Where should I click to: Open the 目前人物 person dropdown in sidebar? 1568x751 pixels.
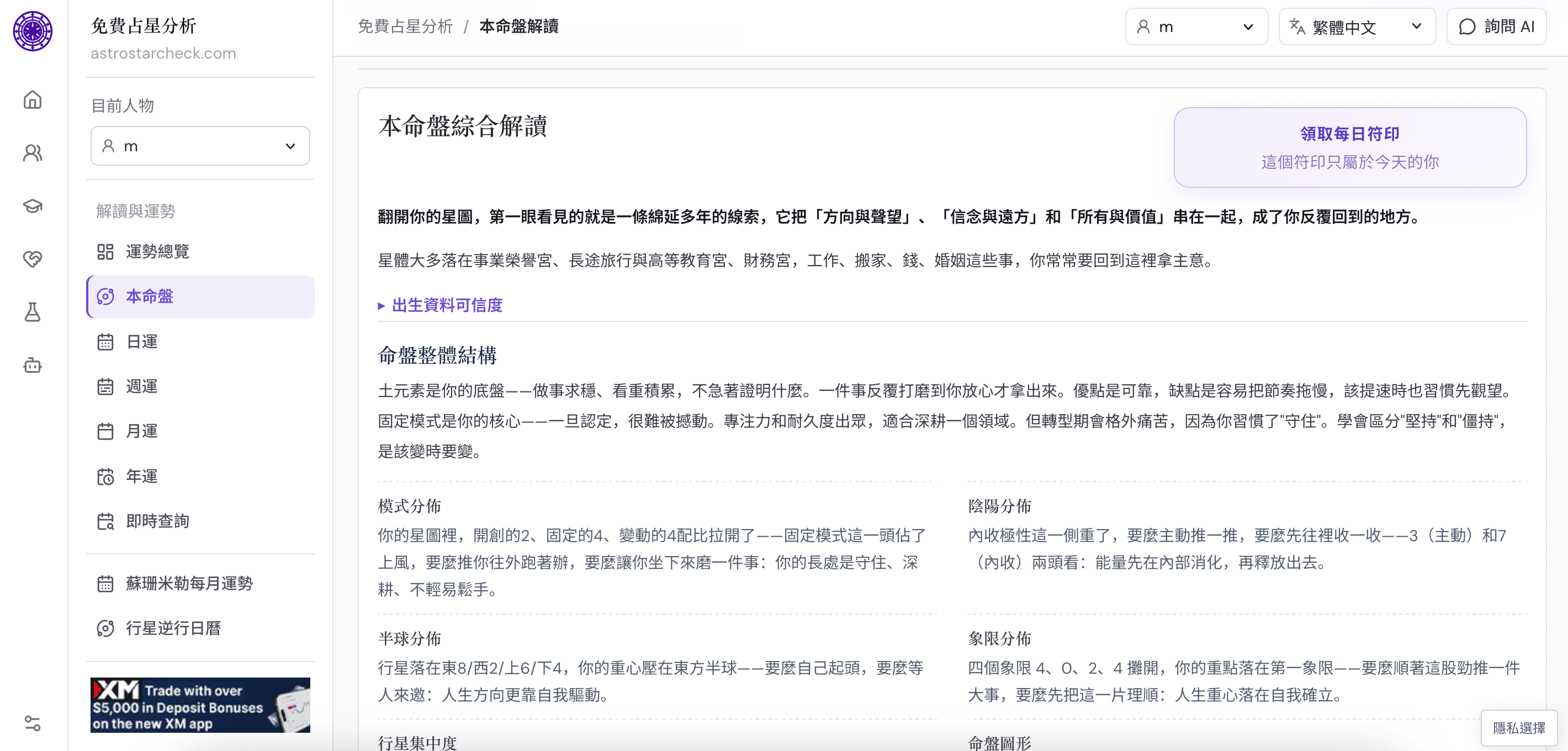click(200, 146)
